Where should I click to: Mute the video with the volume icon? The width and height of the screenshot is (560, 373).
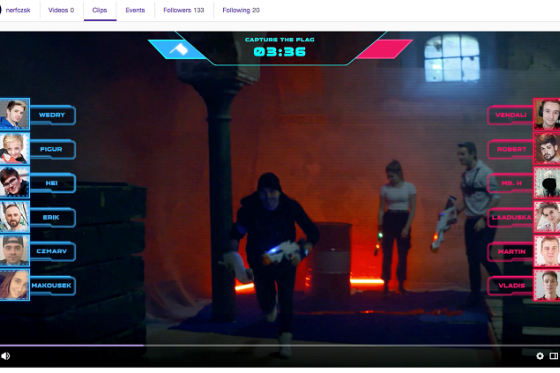tap(5, 356)
